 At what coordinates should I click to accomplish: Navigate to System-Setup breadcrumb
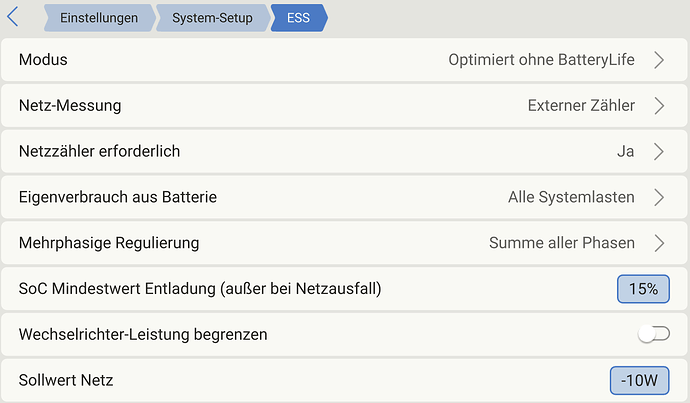[213, 18]
